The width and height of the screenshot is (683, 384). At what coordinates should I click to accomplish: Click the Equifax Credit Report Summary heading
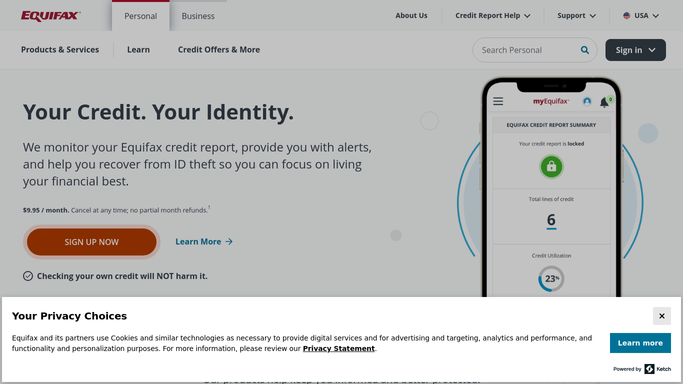point(551,125)
